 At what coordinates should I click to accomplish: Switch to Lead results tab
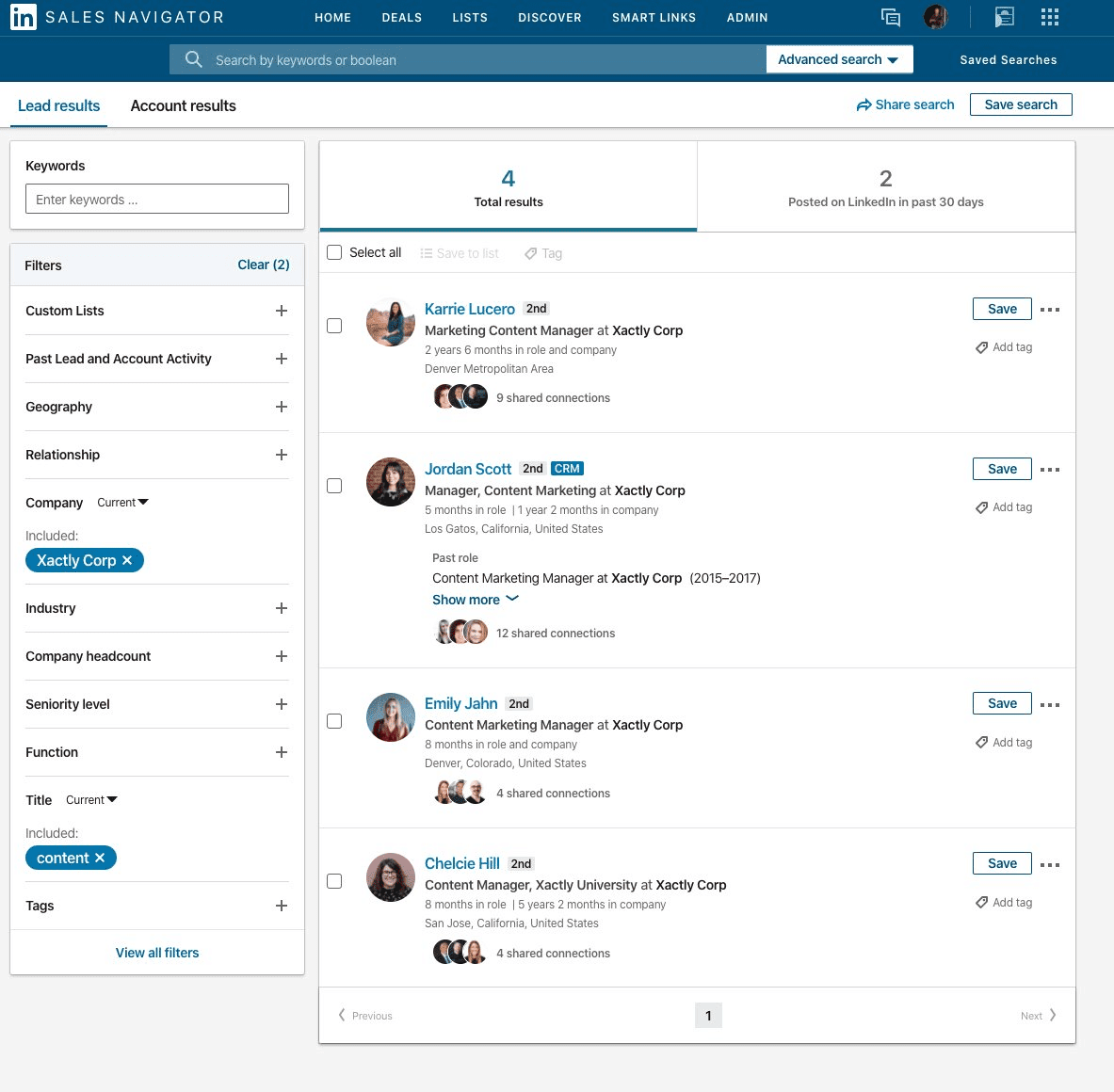[59, 105]
